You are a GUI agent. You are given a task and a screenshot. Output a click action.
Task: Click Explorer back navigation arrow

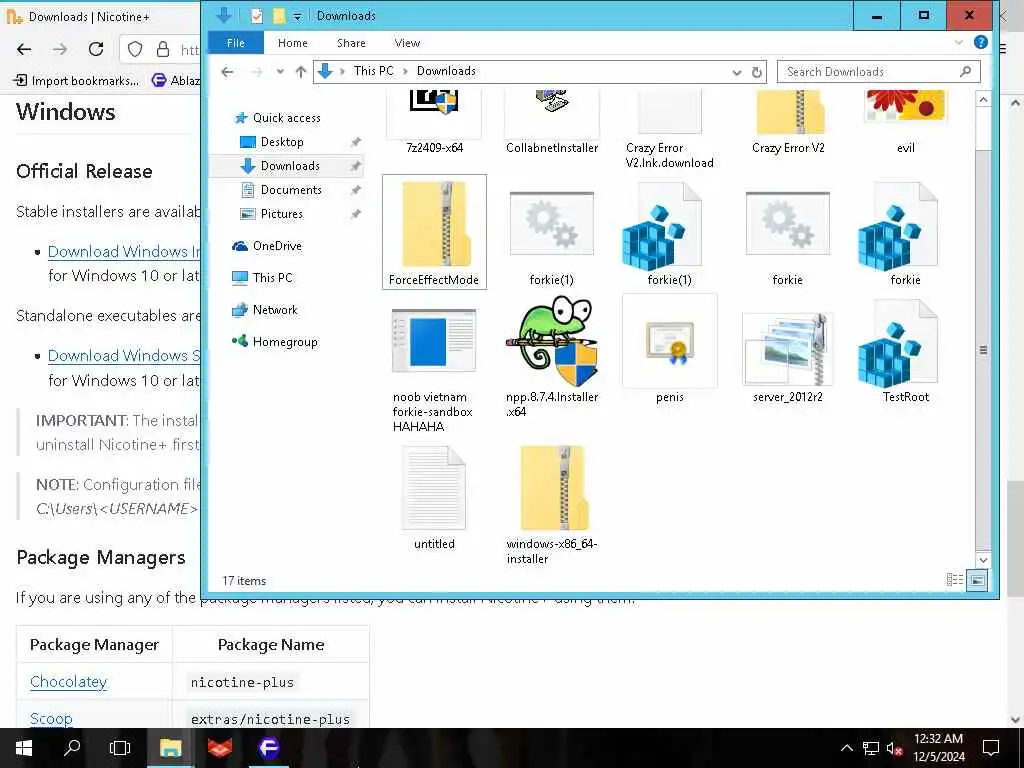pyautogui.click(x=227, y=72)
